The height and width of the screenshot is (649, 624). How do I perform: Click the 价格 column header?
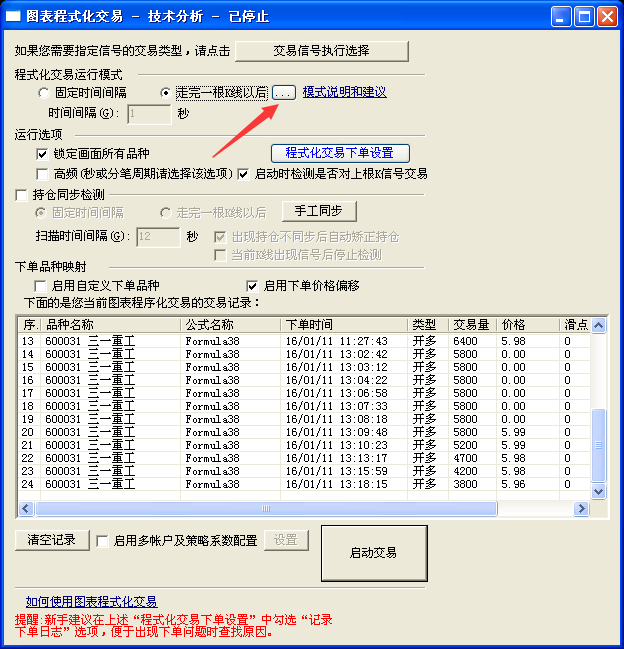coord(528,325)
